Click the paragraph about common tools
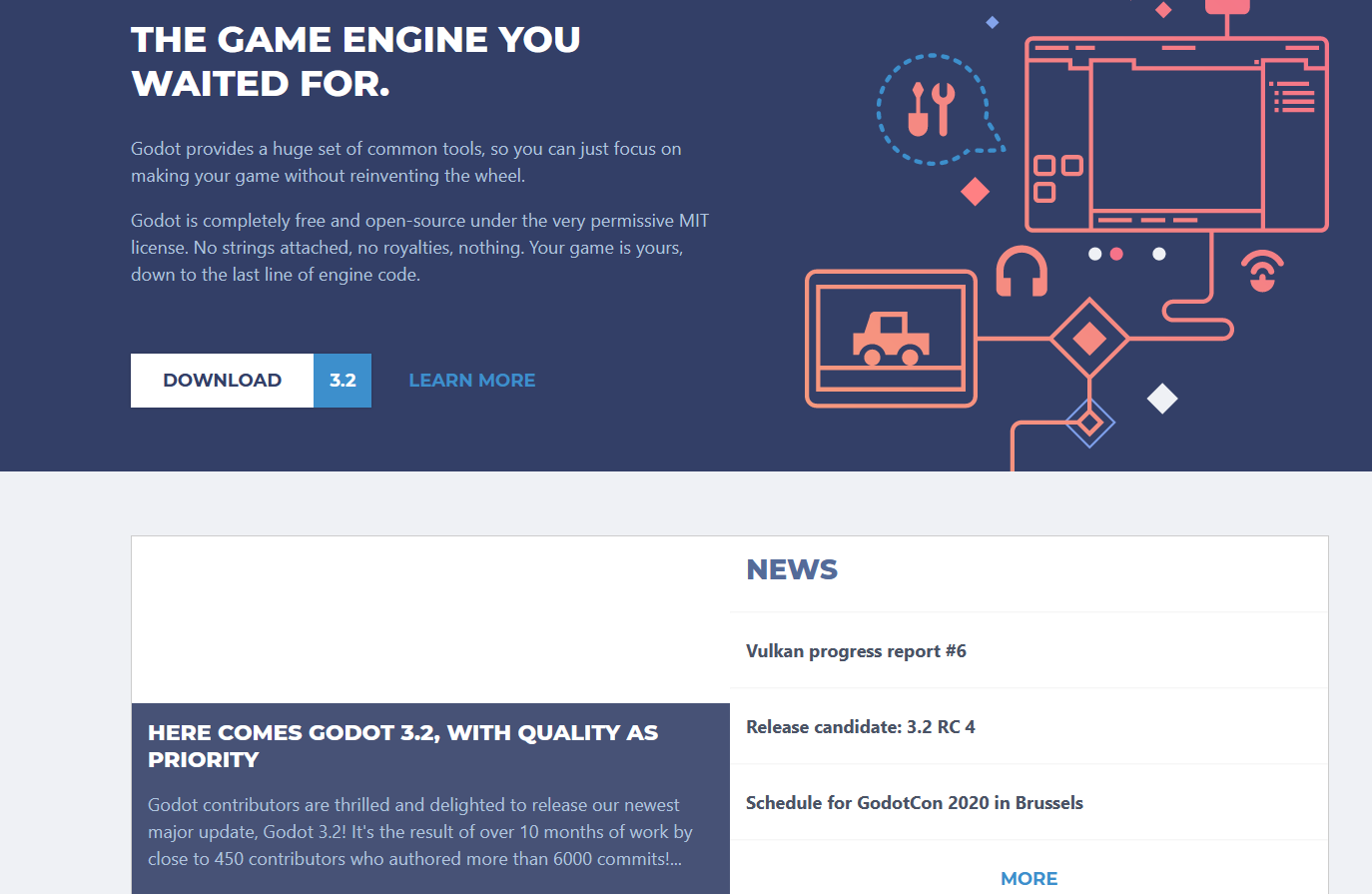The height and width of the screenshot is (894, 1372). 406,162
